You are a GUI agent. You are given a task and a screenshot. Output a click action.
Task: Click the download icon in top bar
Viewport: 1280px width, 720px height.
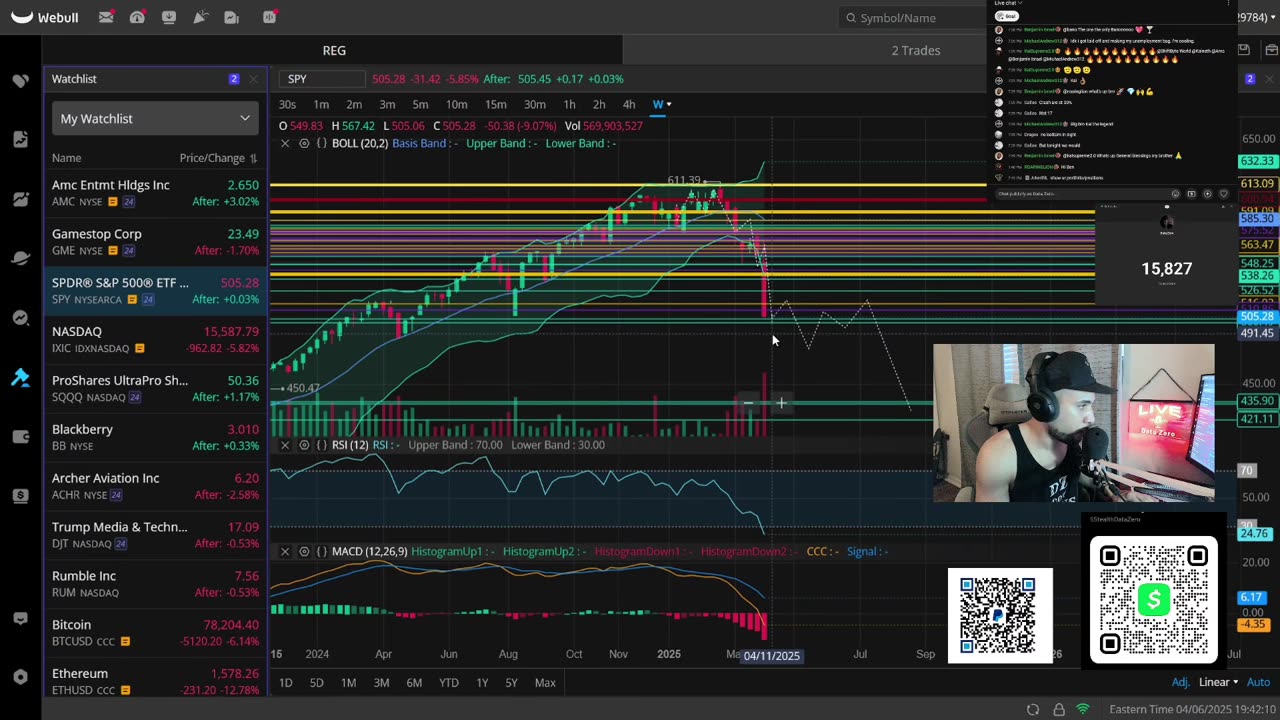point(169,17)
